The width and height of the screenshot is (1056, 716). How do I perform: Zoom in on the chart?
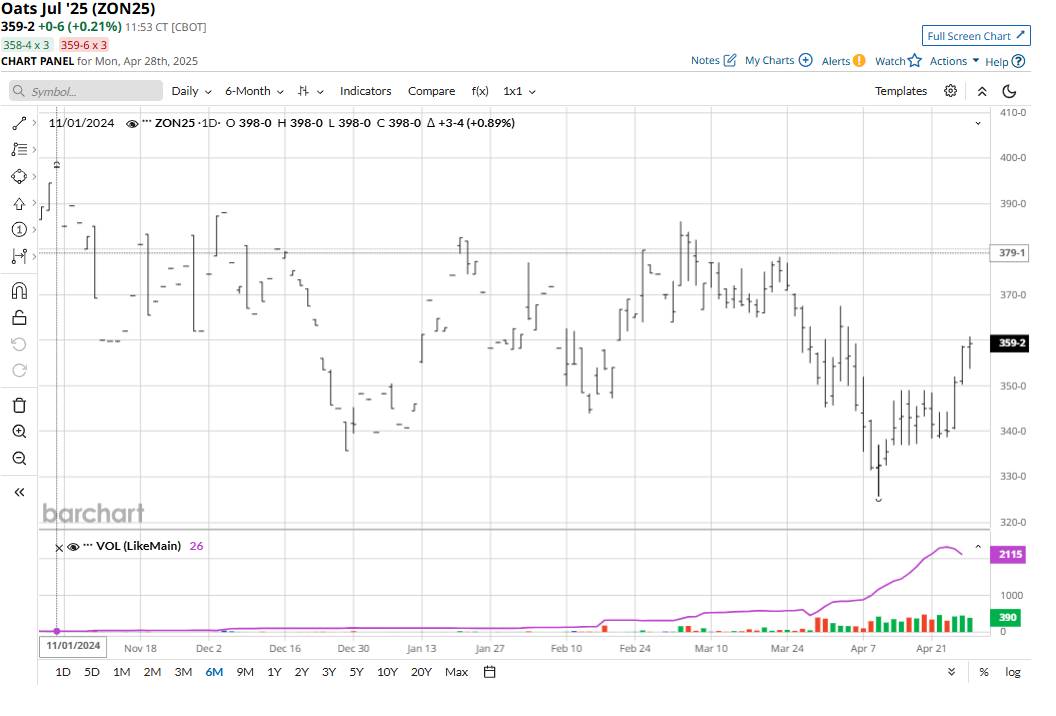[19, 432]
